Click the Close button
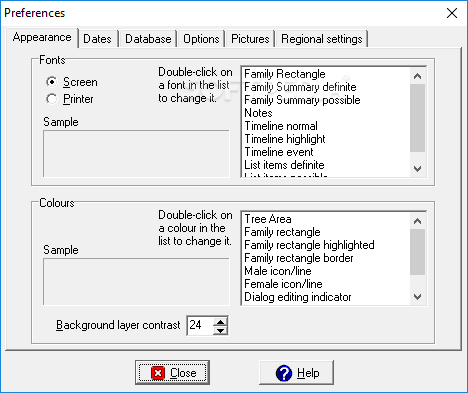The height and width of the screenshot is (393, 468). click(172, 372)
